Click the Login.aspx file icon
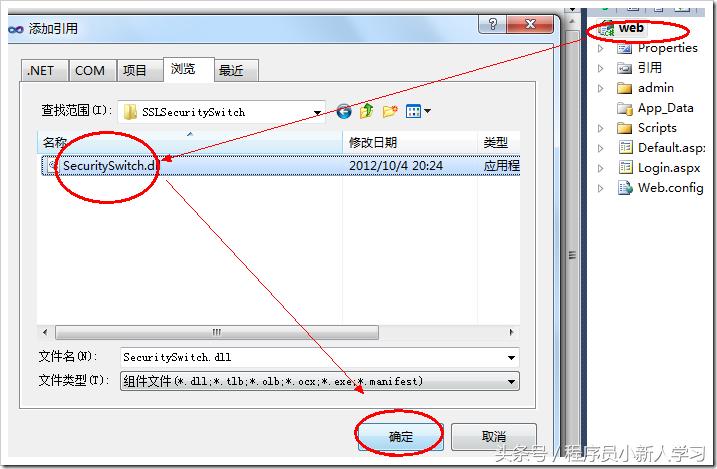 coord(625,168)
